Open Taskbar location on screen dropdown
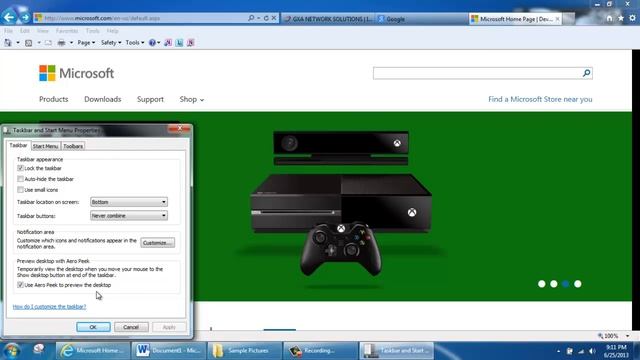 click(129, 202)
